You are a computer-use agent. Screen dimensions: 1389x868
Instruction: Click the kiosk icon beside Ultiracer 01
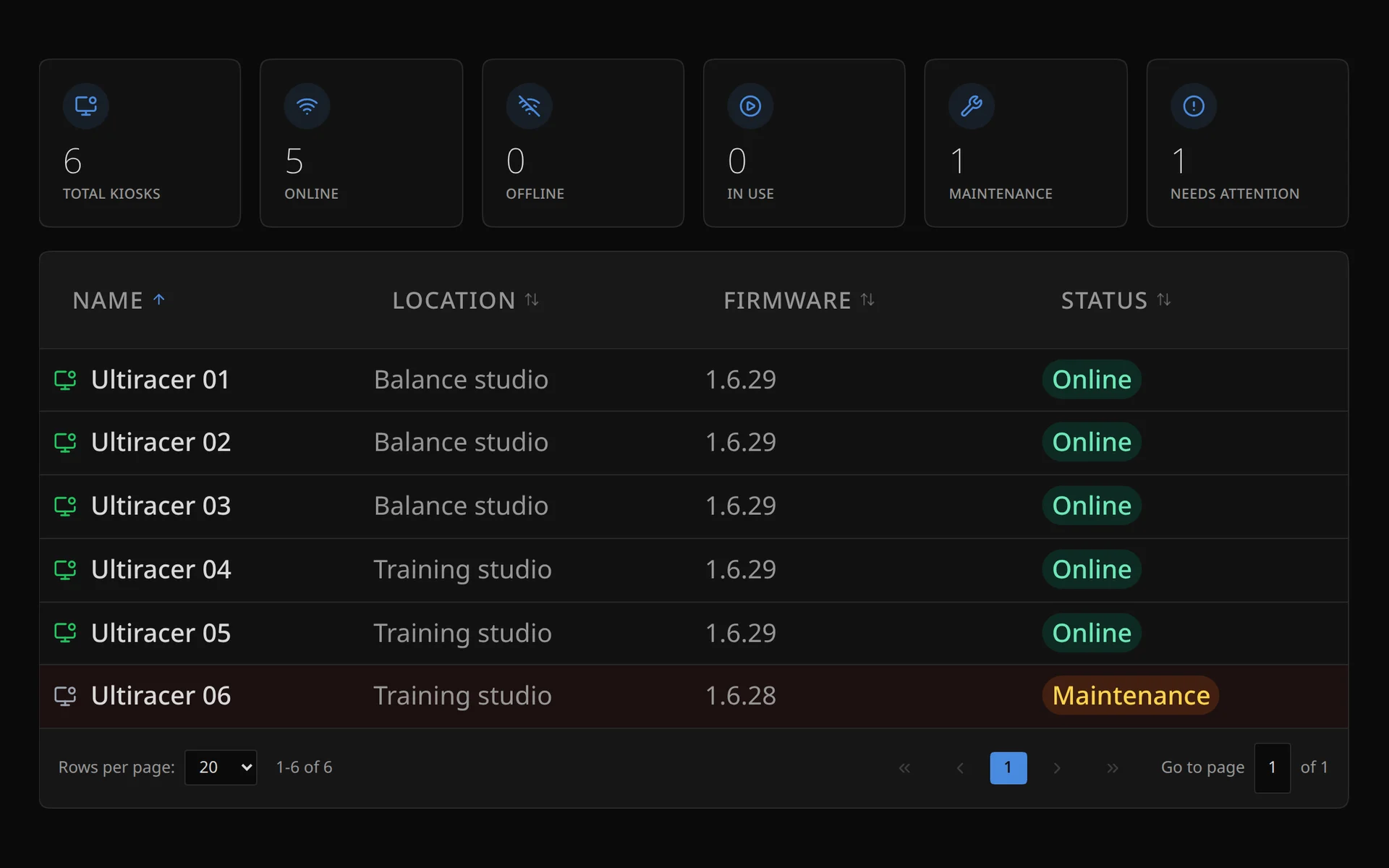tap(65, 380)
